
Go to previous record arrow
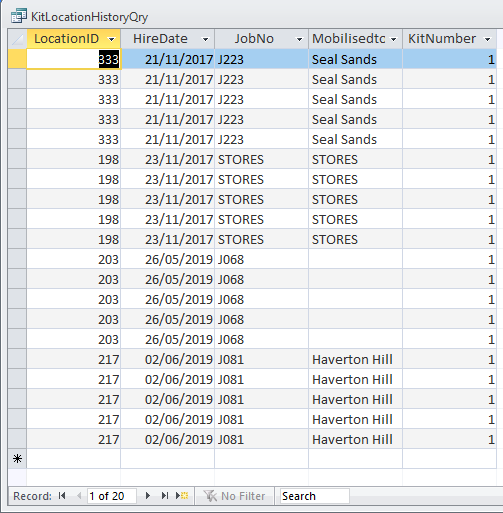(x=79, y=496)
